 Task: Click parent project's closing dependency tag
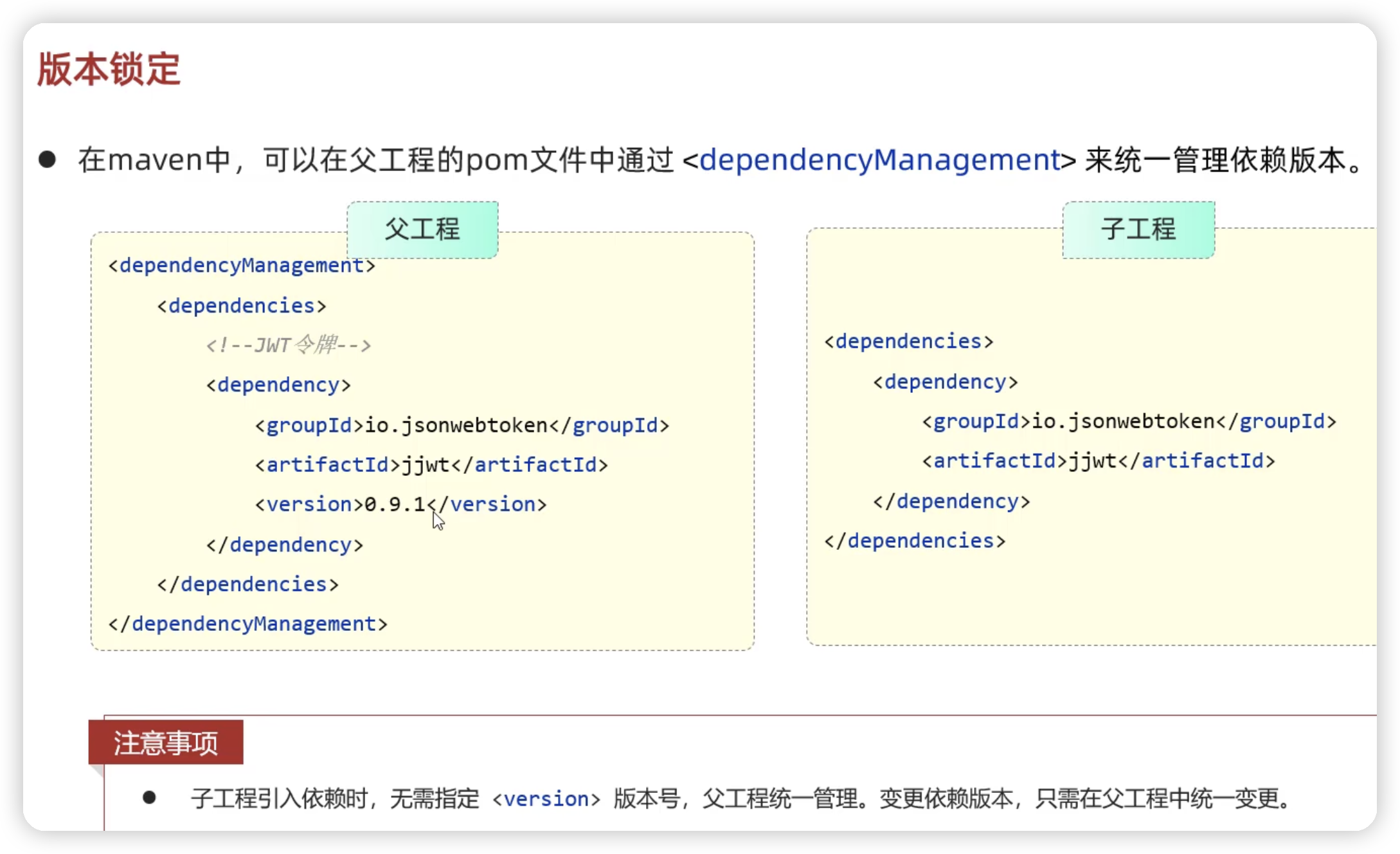[x=285, y=545]
